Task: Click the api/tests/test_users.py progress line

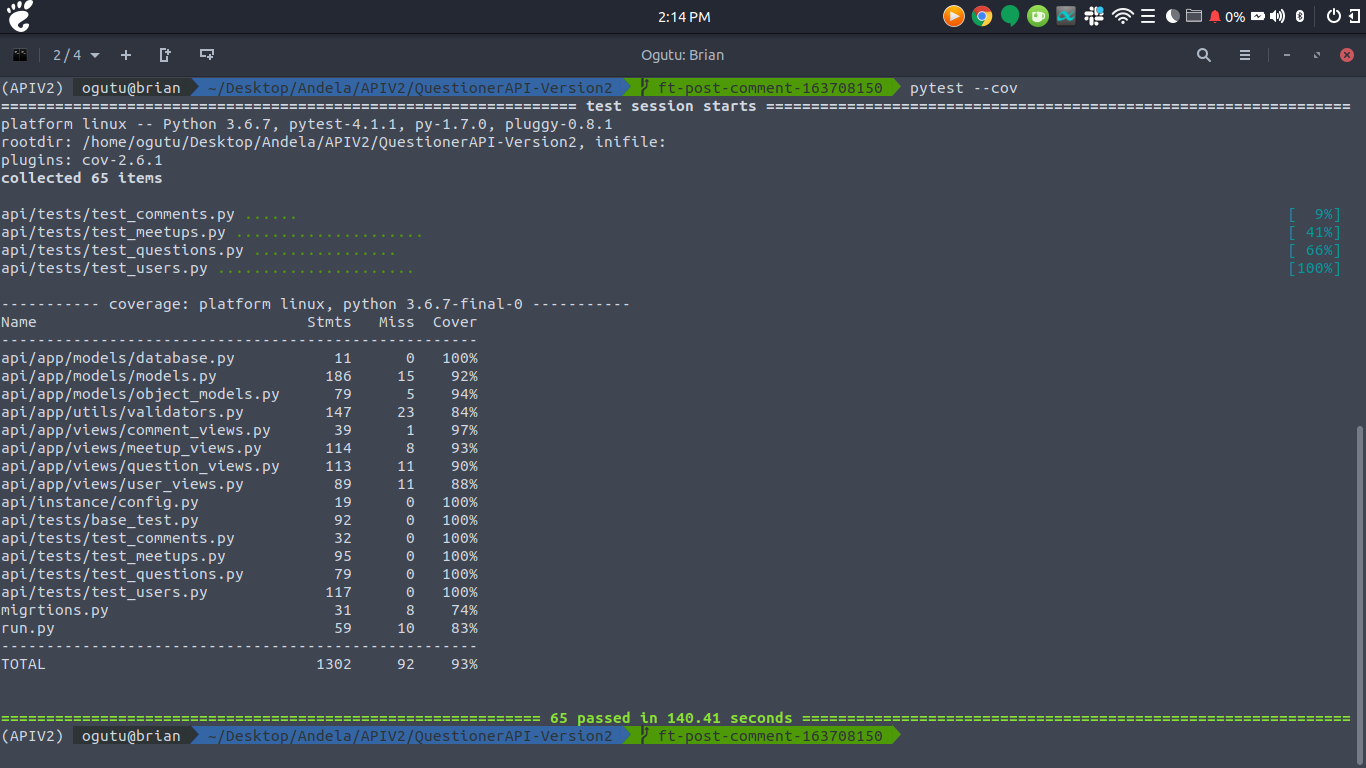Action: coord(207,268)
